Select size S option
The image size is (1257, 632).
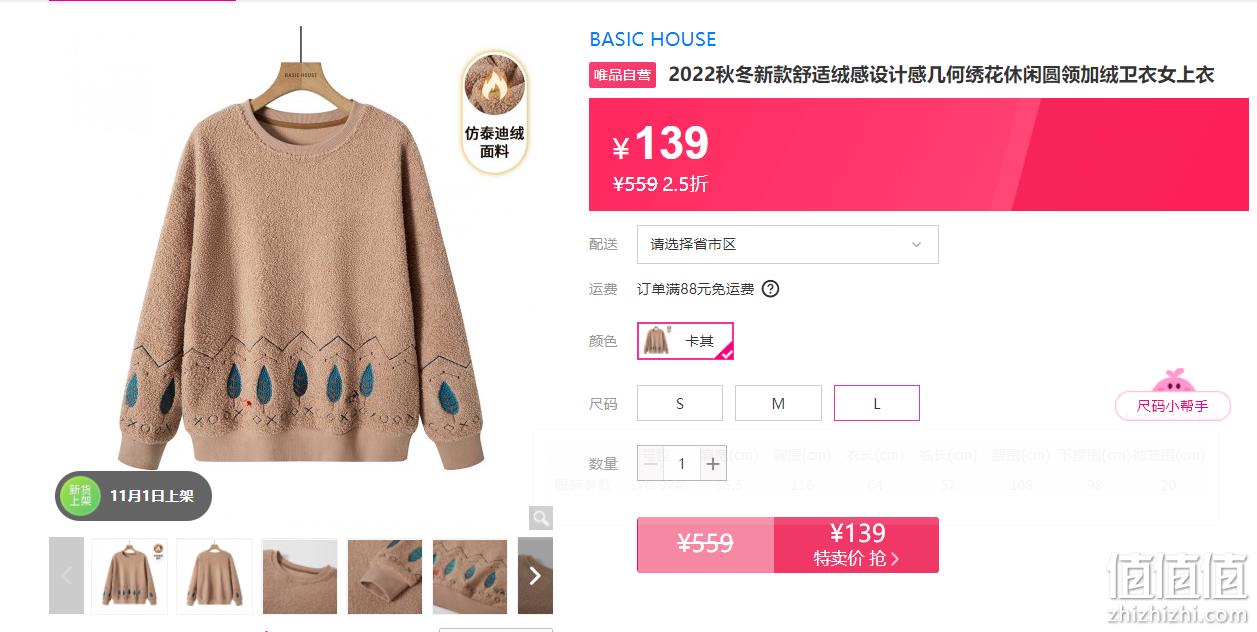[x=680, y=403]
